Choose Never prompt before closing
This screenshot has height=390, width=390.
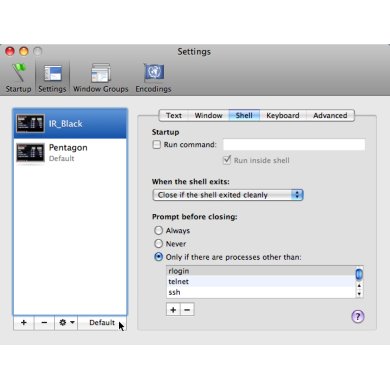[x=159, y=244]
